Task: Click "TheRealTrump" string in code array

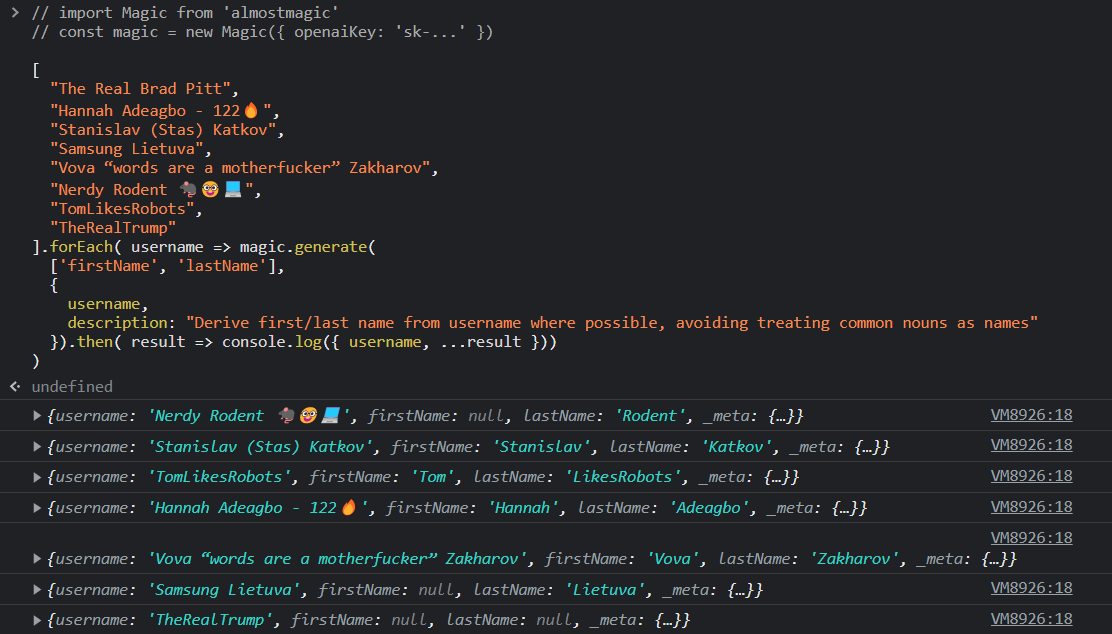Action: [x=113, y=228]
